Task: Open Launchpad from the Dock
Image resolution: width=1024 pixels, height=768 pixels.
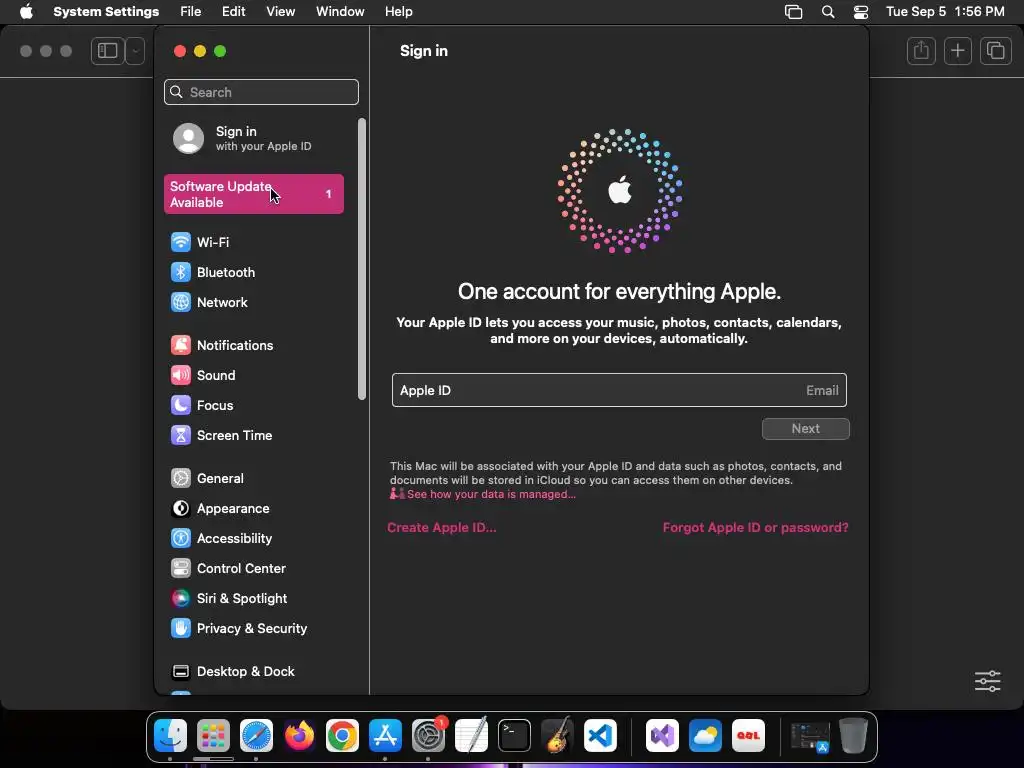Action: pyautogui.click(x=214, y=736)
